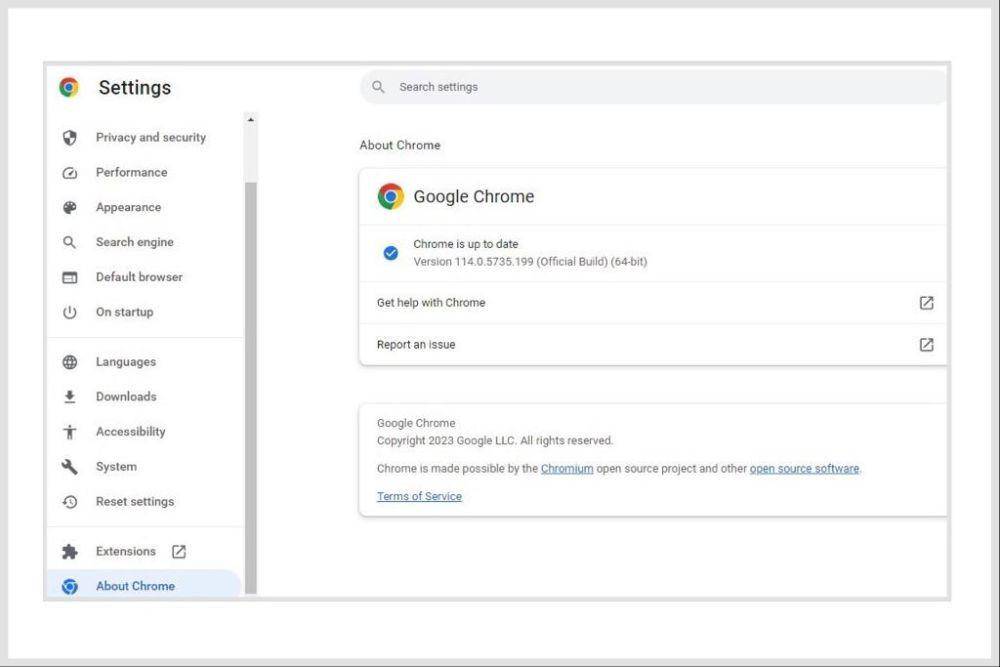Click the Search engine magnifier icon
This screenshot has height=667, width=1000.
70,242
